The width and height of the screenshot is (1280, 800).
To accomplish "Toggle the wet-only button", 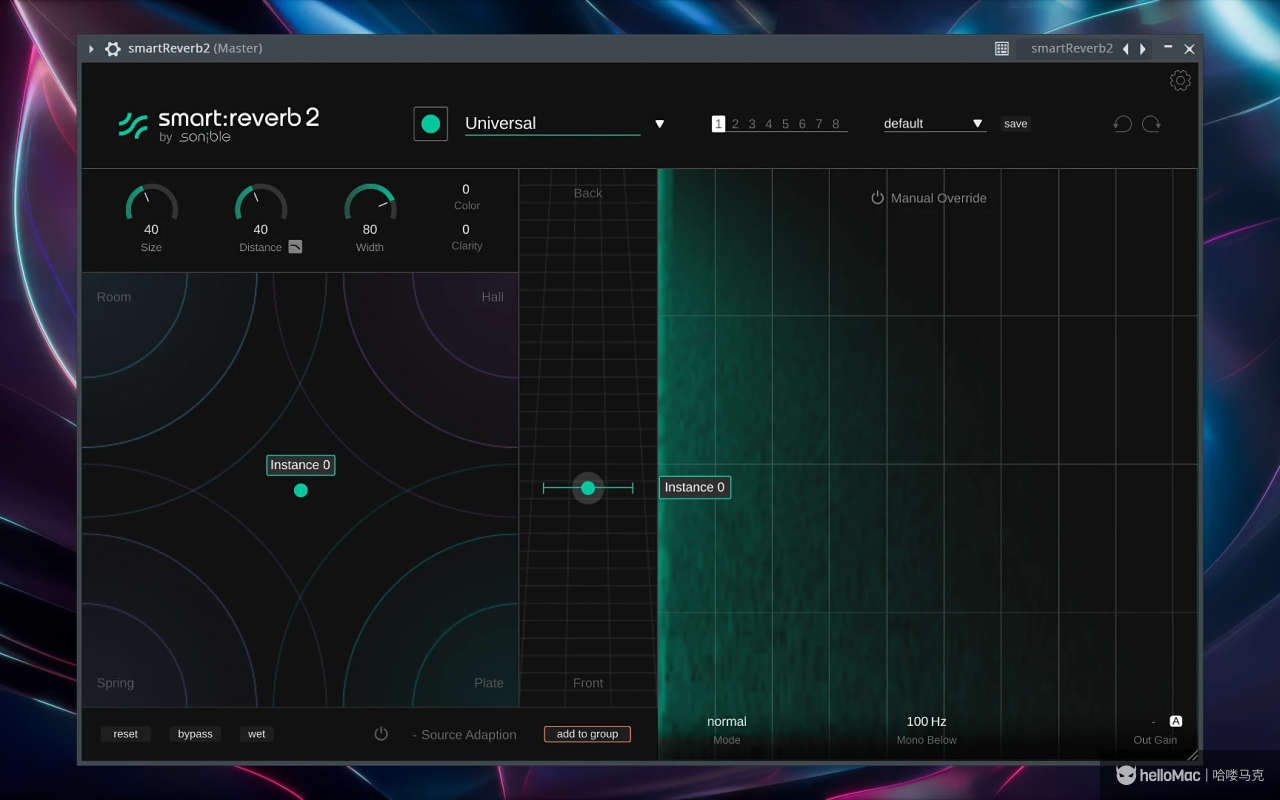I will coord(257,734).
